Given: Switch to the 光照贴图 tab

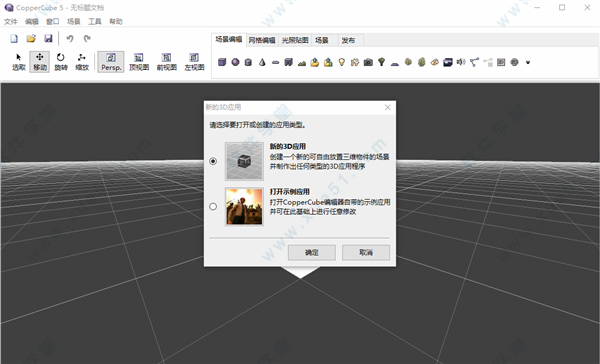Looking at the screenshot, I should [295, 40].
